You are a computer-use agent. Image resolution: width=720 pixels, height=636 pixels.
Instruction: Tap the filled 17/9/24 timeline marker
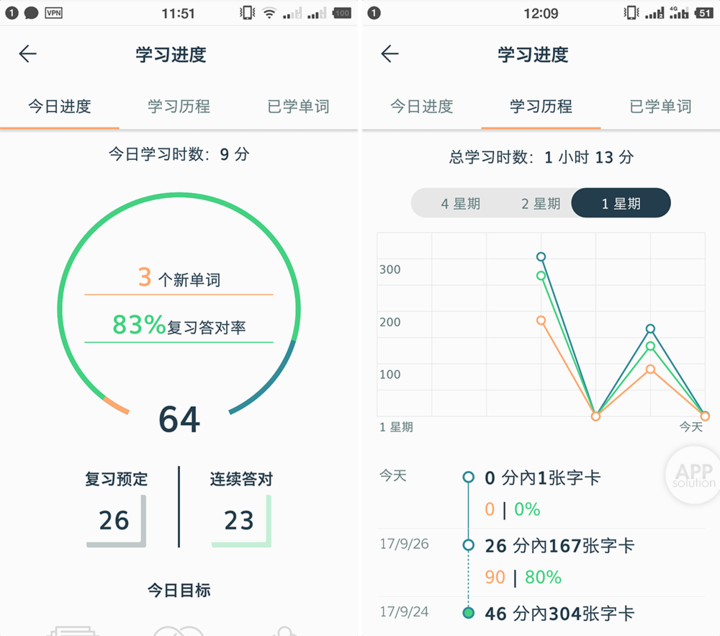pyautogui.click(x=468, y=613)
